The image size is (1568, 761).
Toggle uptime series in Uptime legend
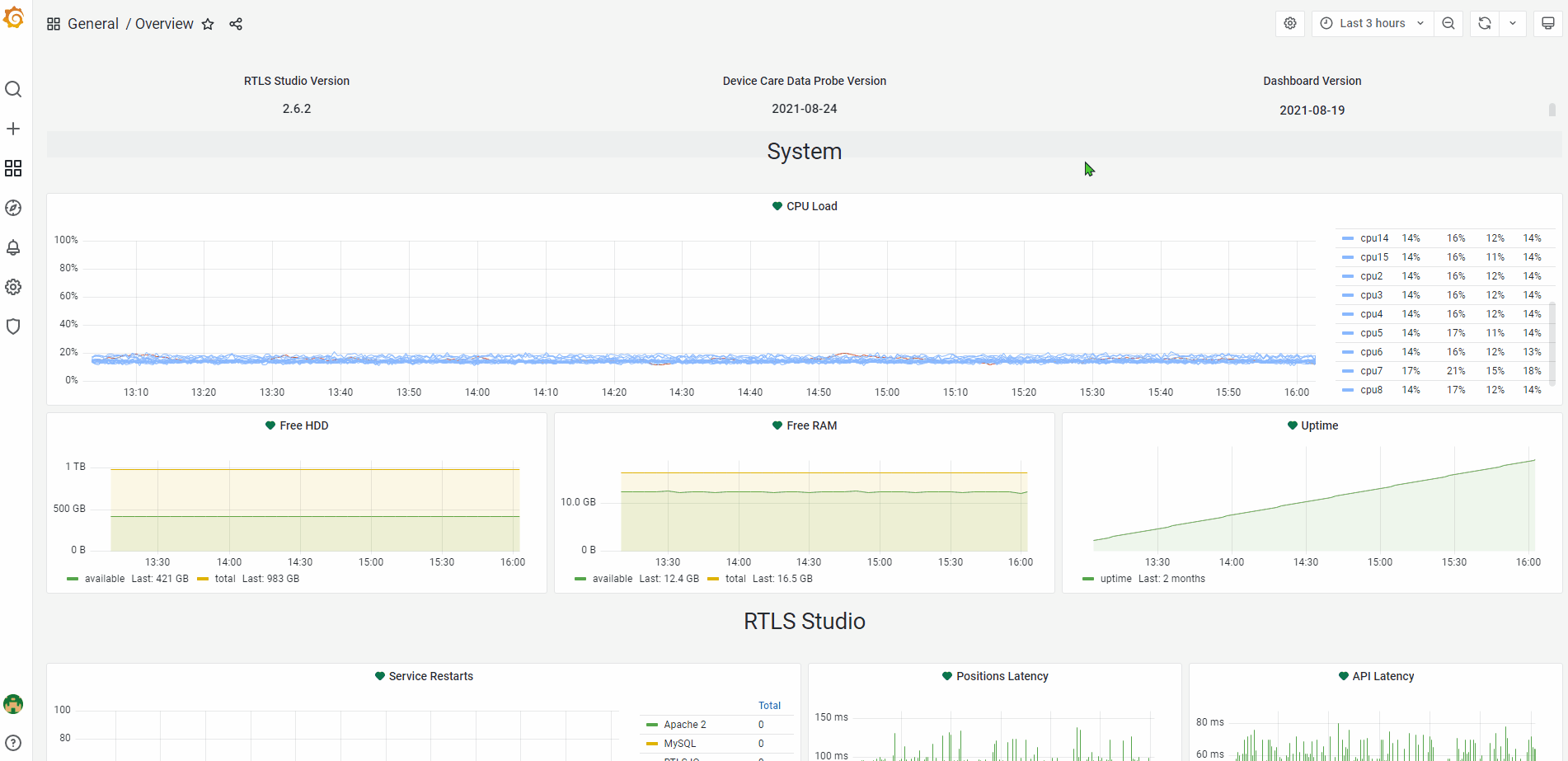pos(1115,579)
